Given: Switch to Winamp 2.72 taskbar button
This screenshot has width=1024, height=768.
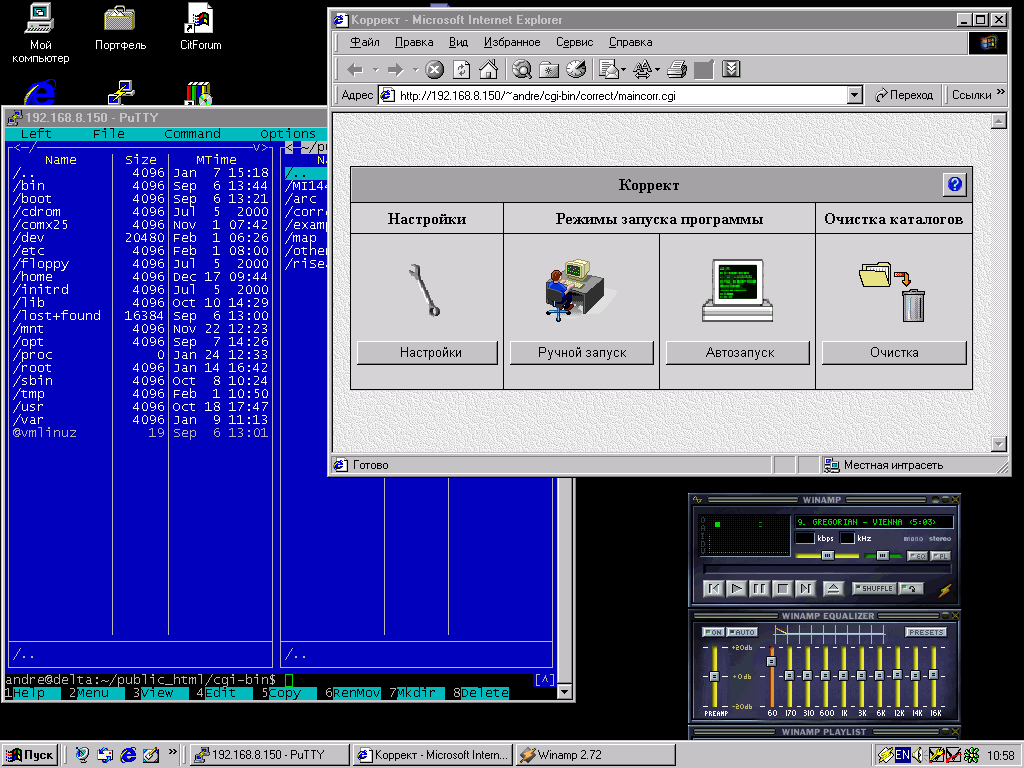Looking at the screenshot, I should [594, 755].
